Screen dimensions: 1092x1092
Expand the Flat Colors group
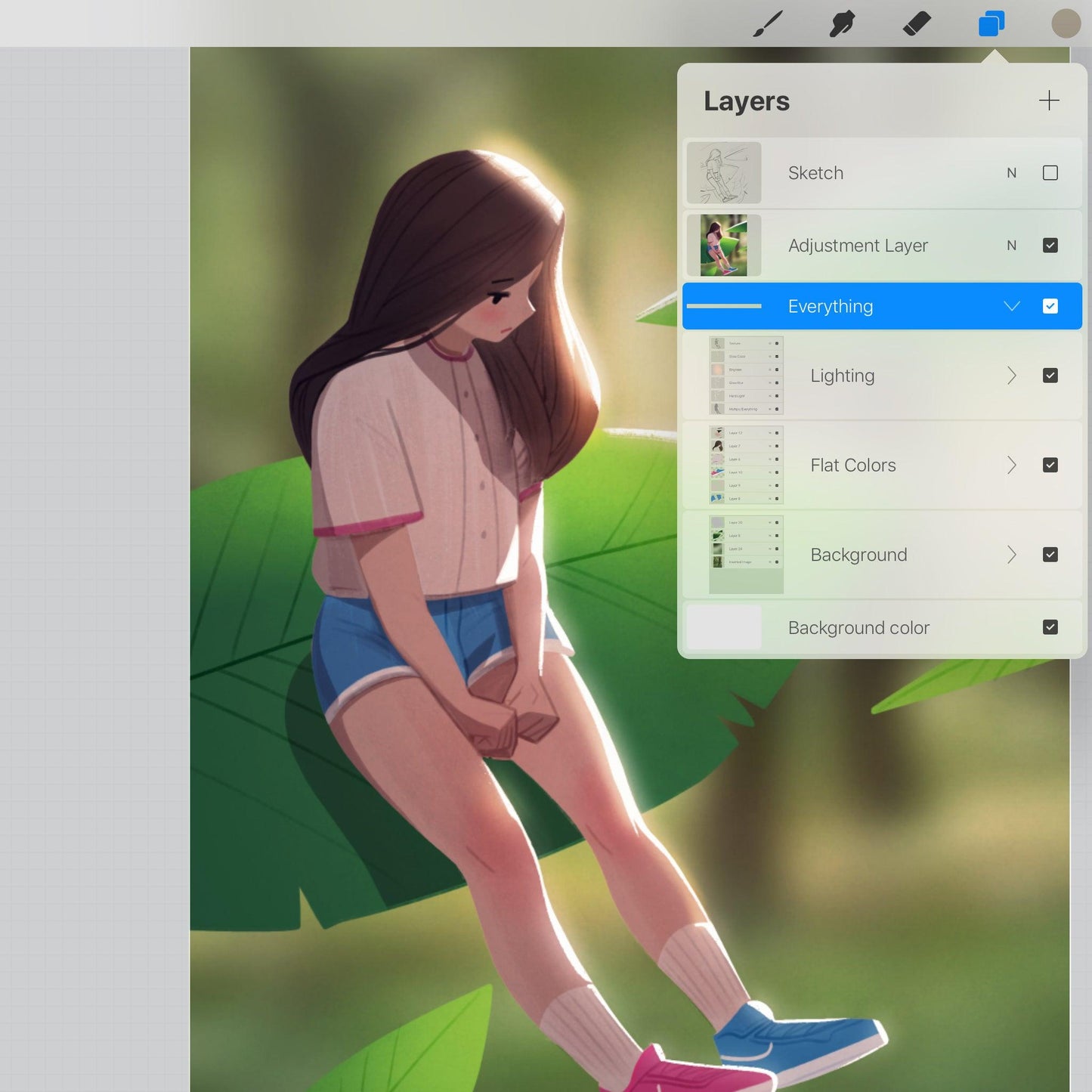[x=1011, y=466]
